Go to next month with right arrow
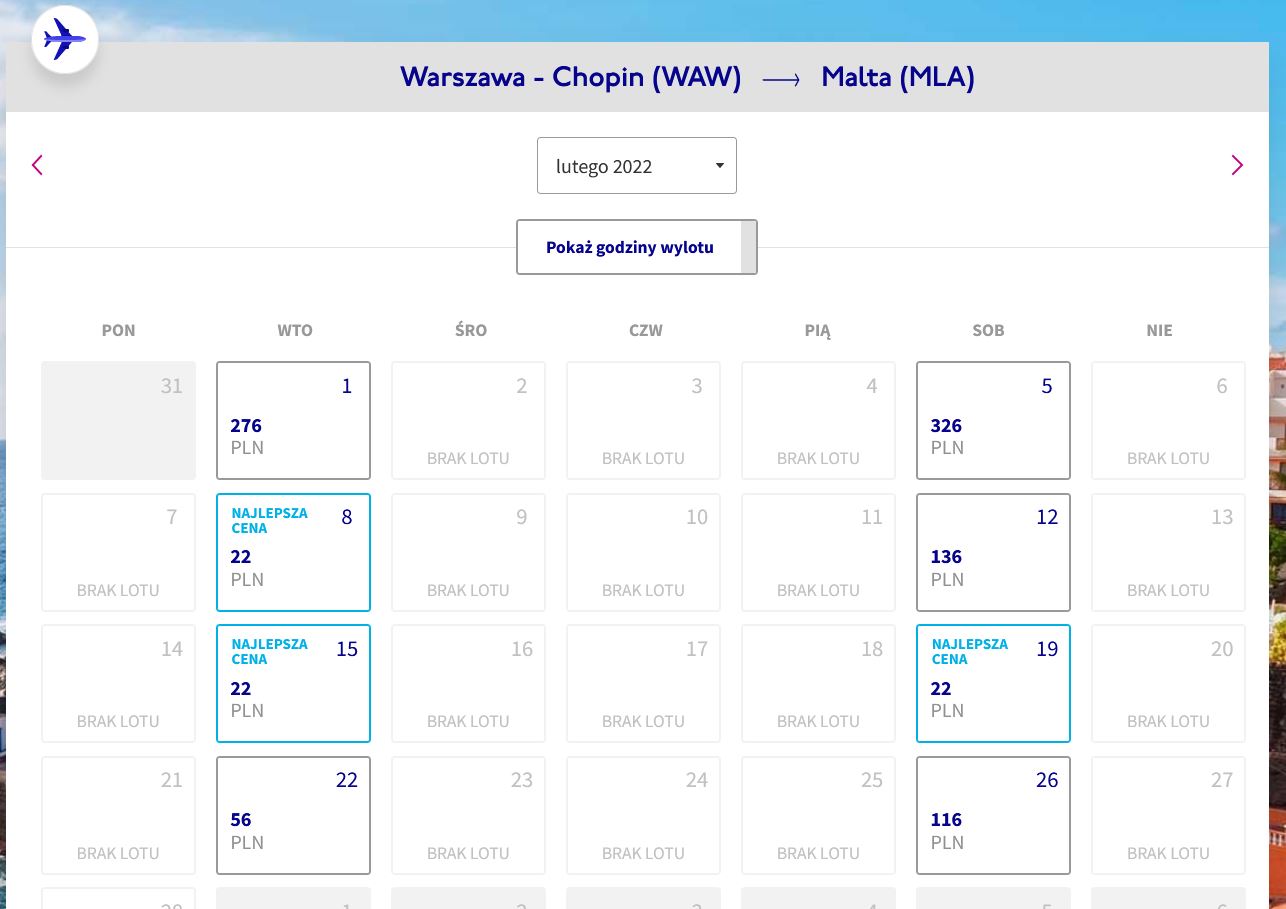Image resolution: width=1286 pixels, height=909 pixels. pyautogui.click(x=1237, y=165)
